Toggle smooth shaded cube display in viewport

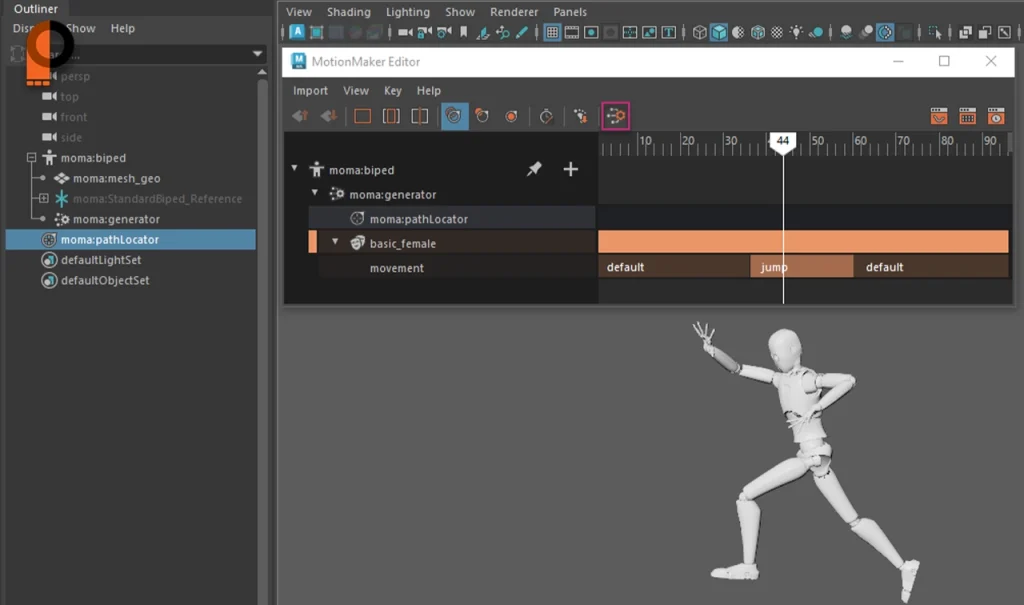pos(718,33)
